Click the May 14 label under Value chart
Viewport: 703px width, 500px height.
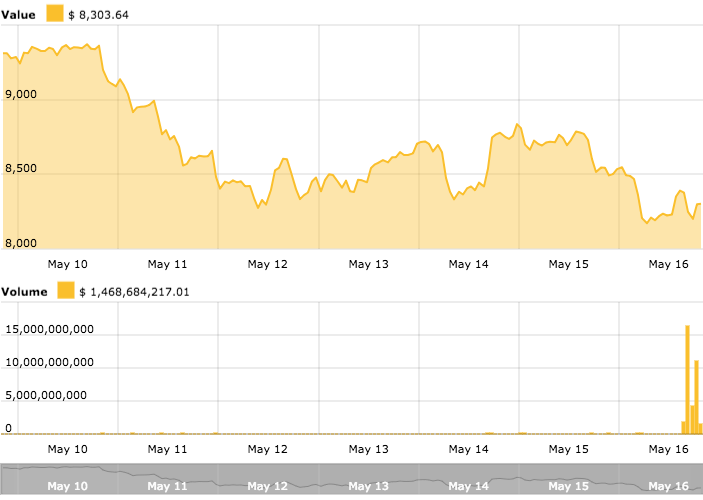[469, 264]
